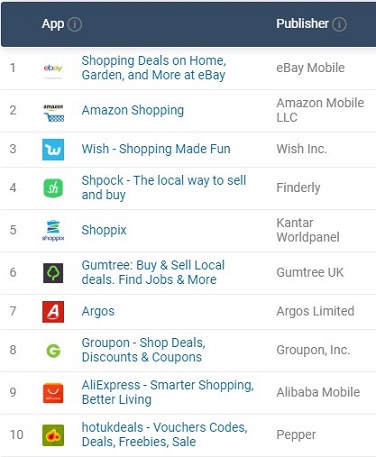Click info icon next to Publisher header
376x457 pixels.
339,24
